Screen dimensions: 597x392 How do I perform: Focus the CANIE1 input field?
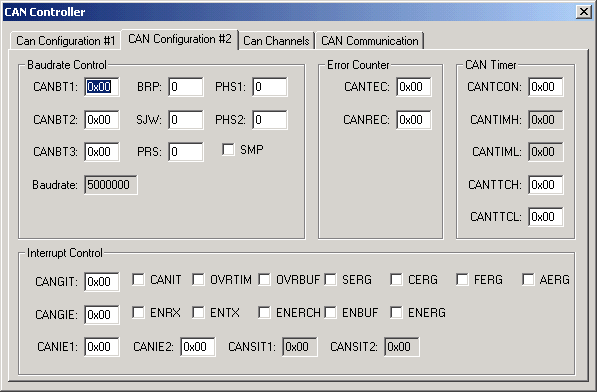[102, 347]
